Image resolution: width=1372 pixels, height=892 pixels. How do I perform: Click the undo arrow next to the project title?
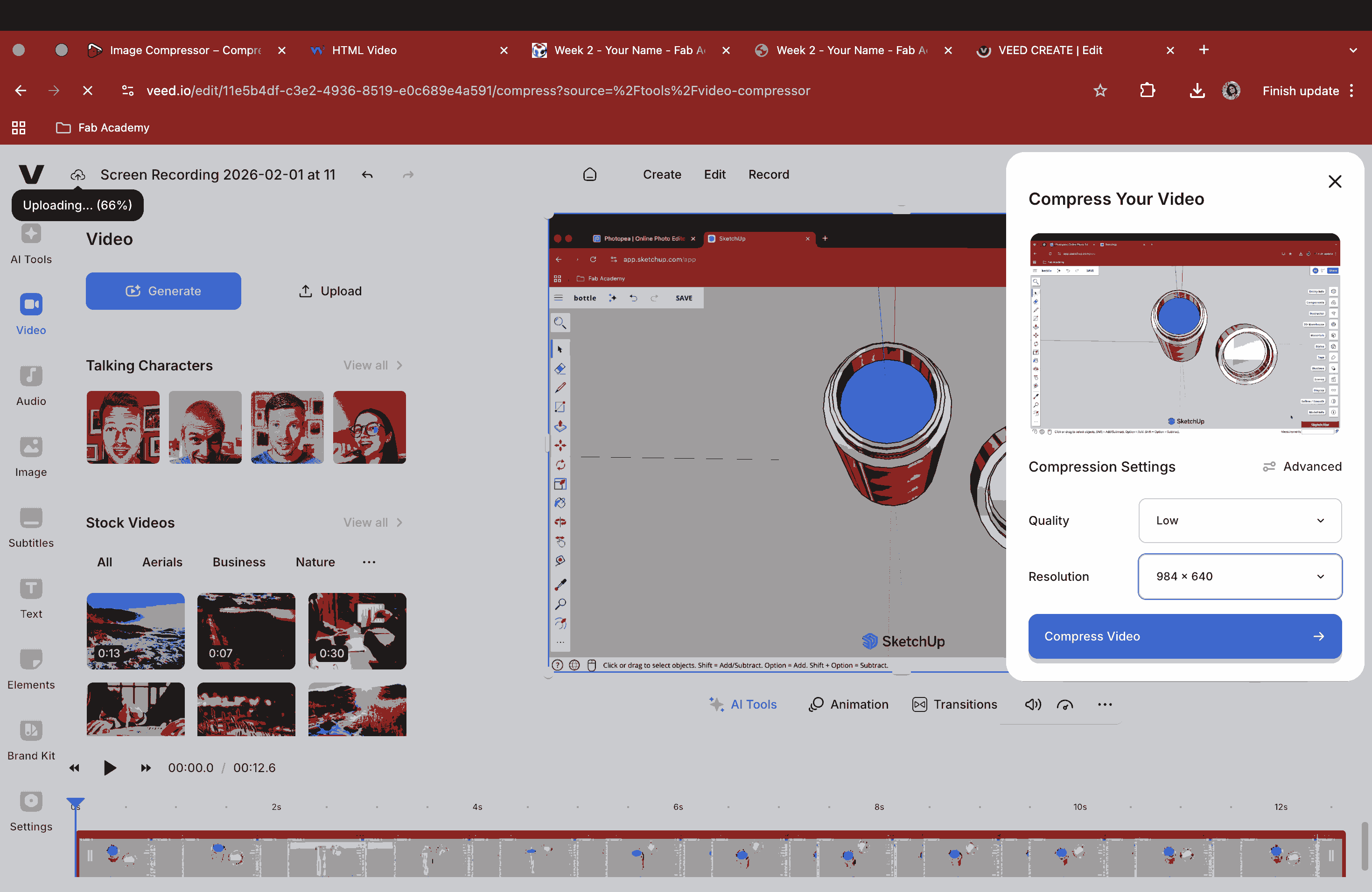367,174
